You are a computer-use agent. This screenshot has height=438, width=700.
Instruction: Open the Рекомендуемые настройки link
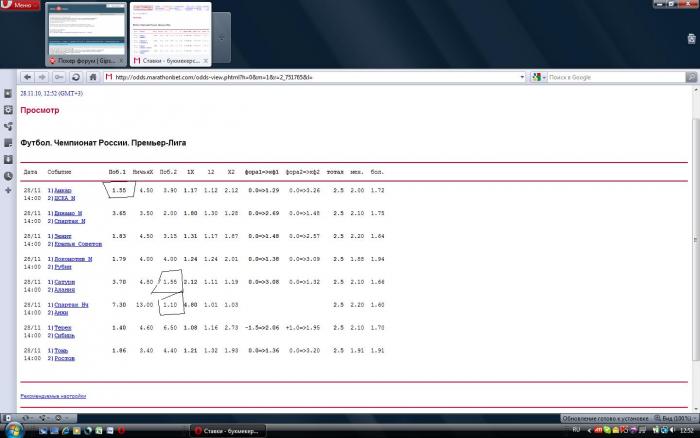53,396
